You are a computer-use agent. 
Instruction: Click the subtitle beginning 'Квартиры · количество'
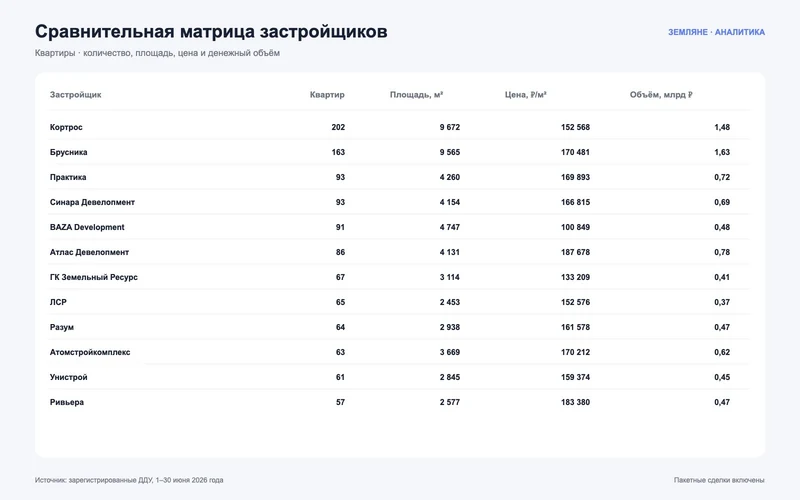(157, 53)
